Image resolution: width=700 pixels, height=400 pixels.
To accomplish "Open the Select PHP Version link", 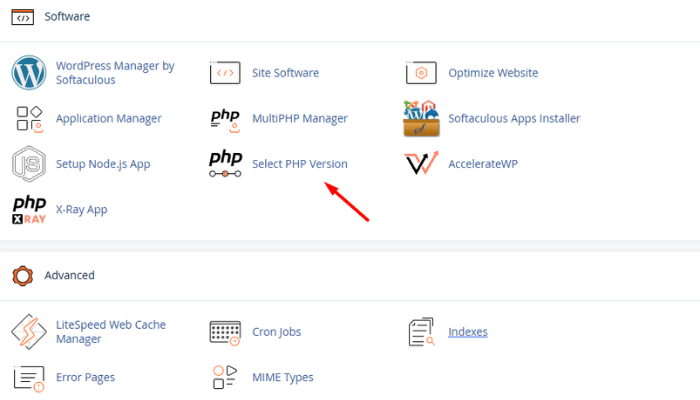I will pyautogui.click(x=300, y=163).
